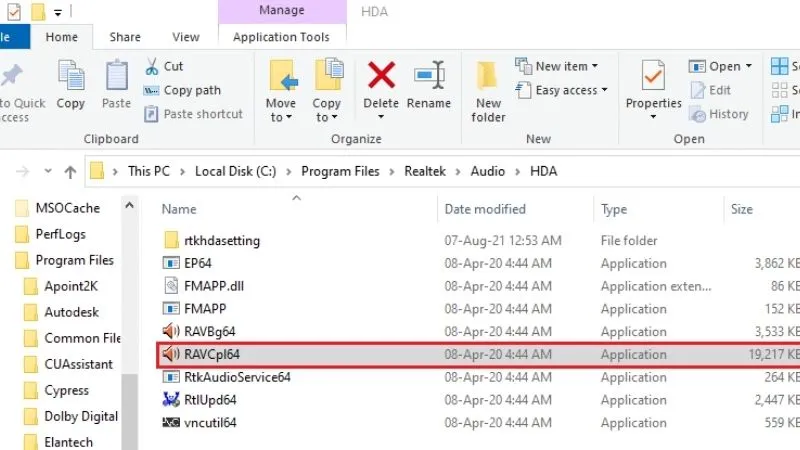Click the Paste clipboard icon
The width and height of the screenshot is (800, 450).
pos(117,76)
